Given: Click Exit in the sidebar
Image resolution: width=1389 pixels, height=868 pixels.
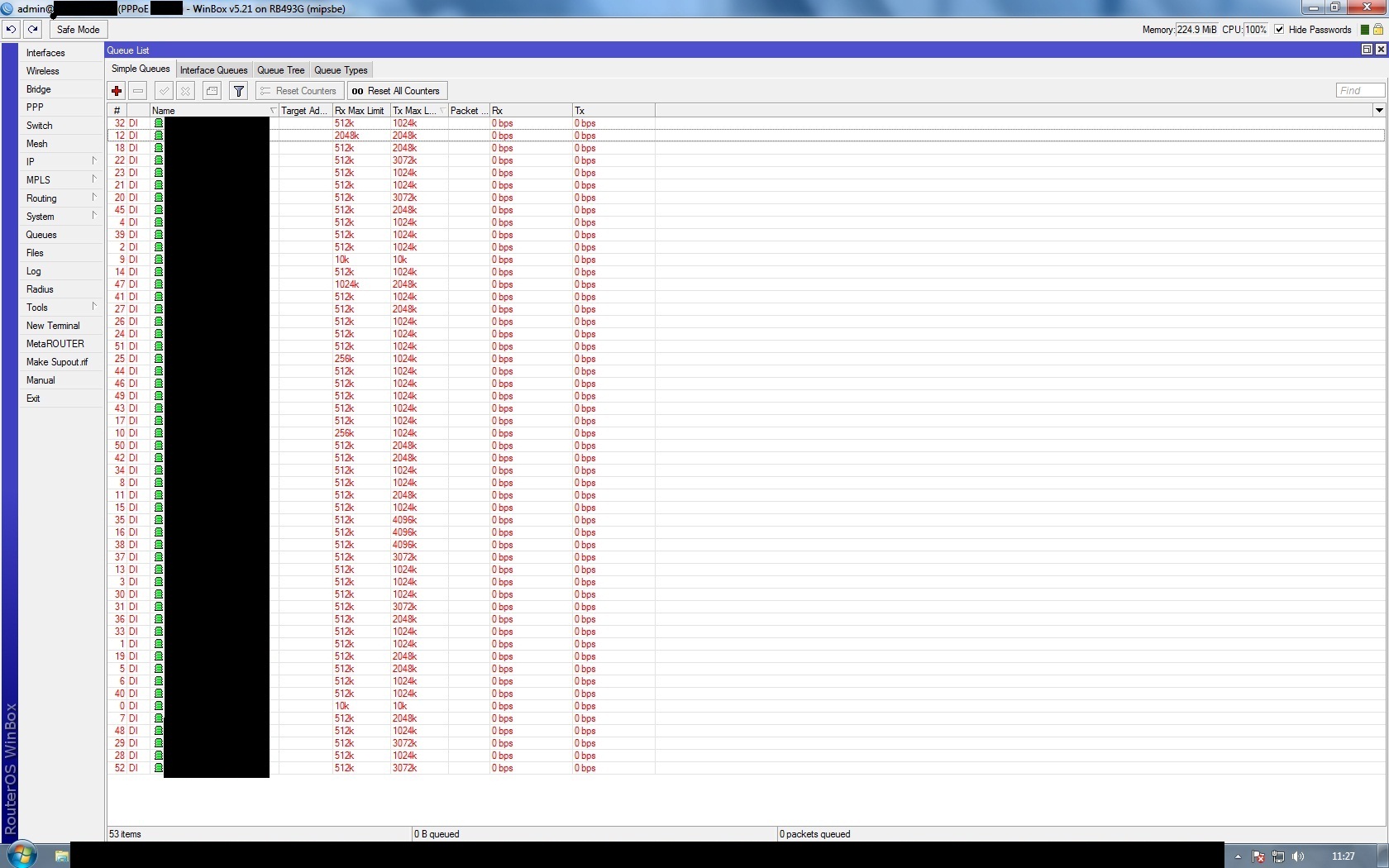Looking at the screenshot, I should coord(61,398).
